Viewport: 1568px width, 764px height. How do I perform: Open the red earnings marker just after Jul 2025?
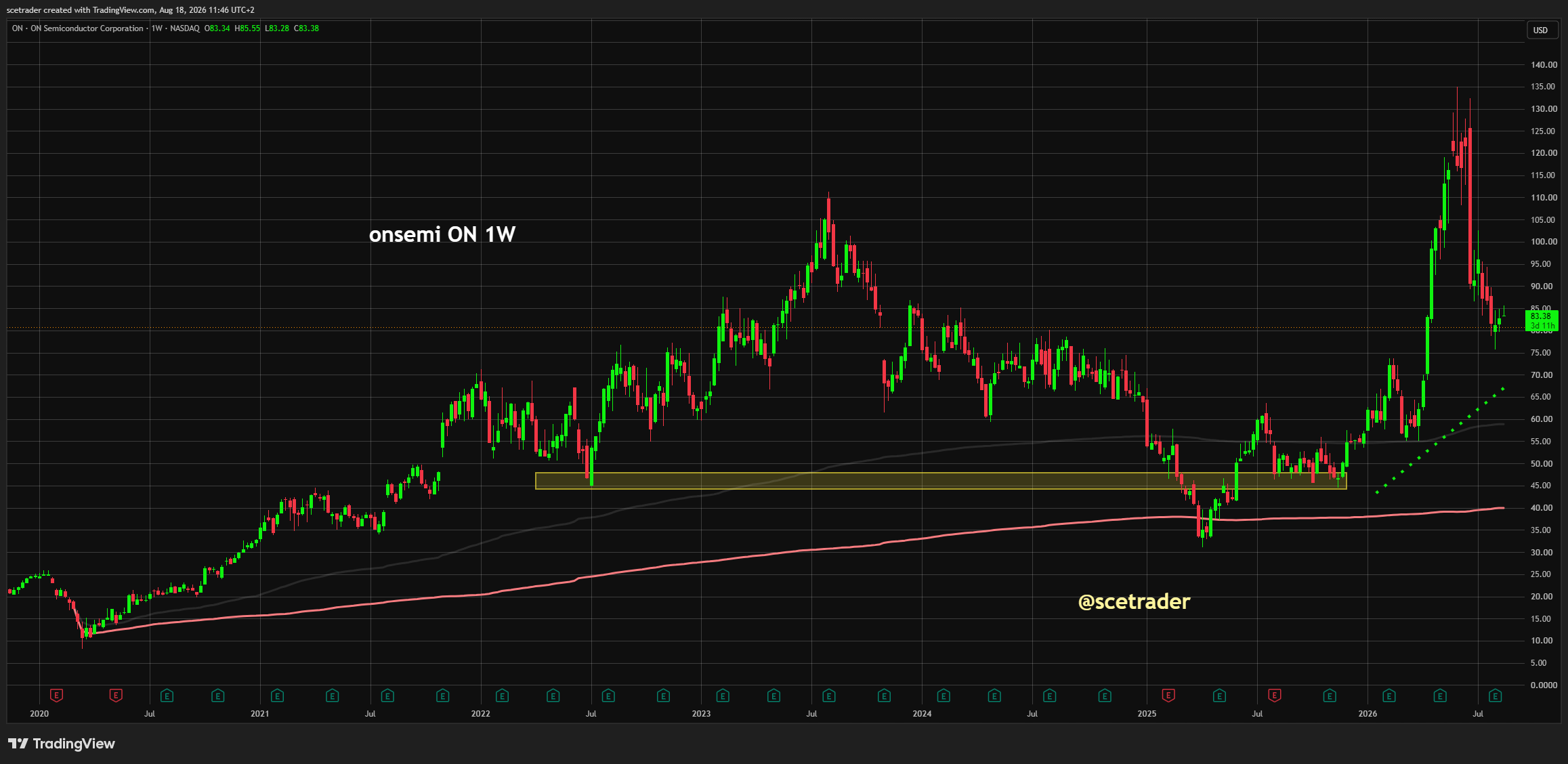coord(1275,695)
